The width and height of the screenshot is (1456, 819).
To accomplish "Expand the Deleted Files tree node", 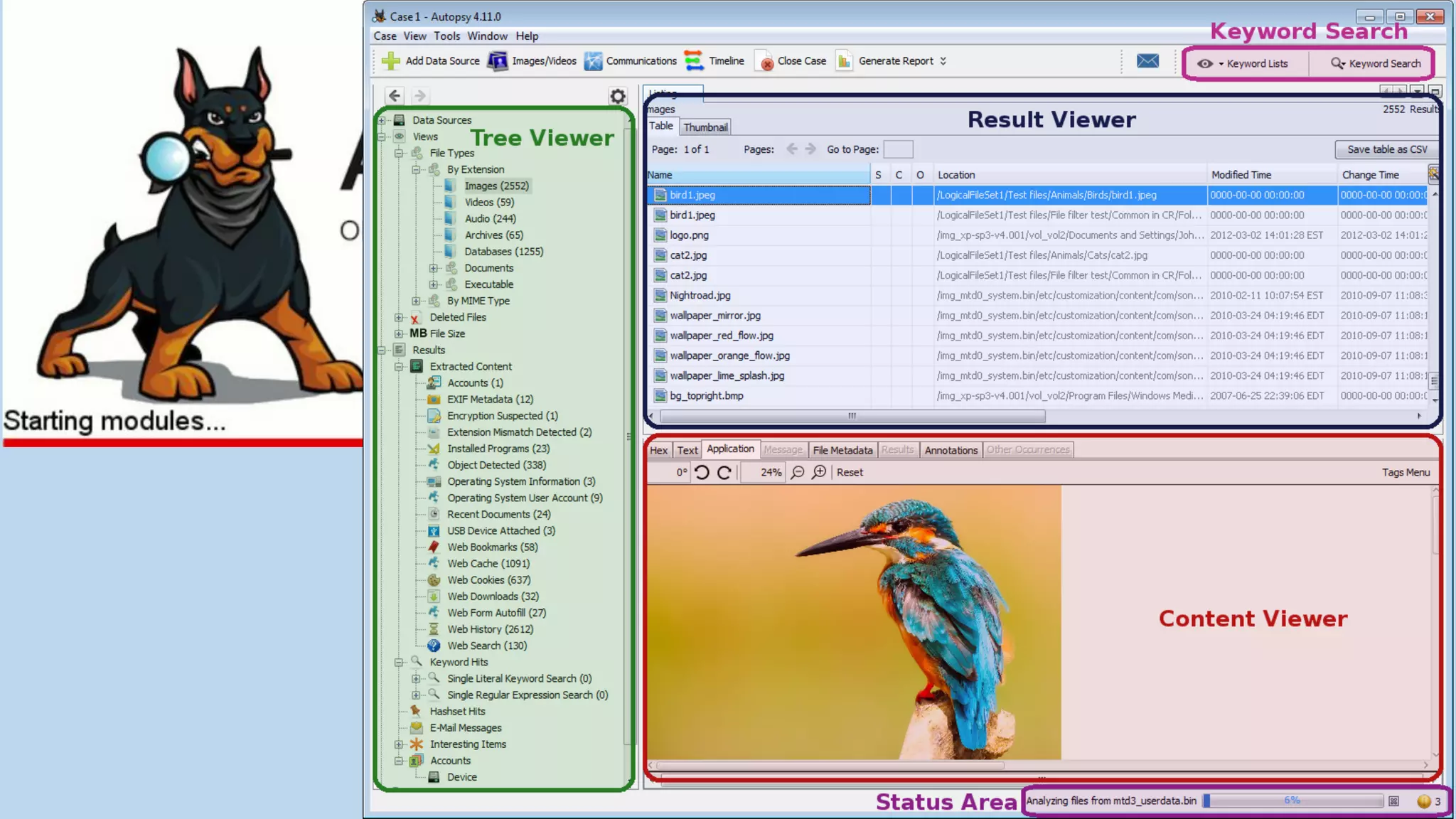I will 399,318.
